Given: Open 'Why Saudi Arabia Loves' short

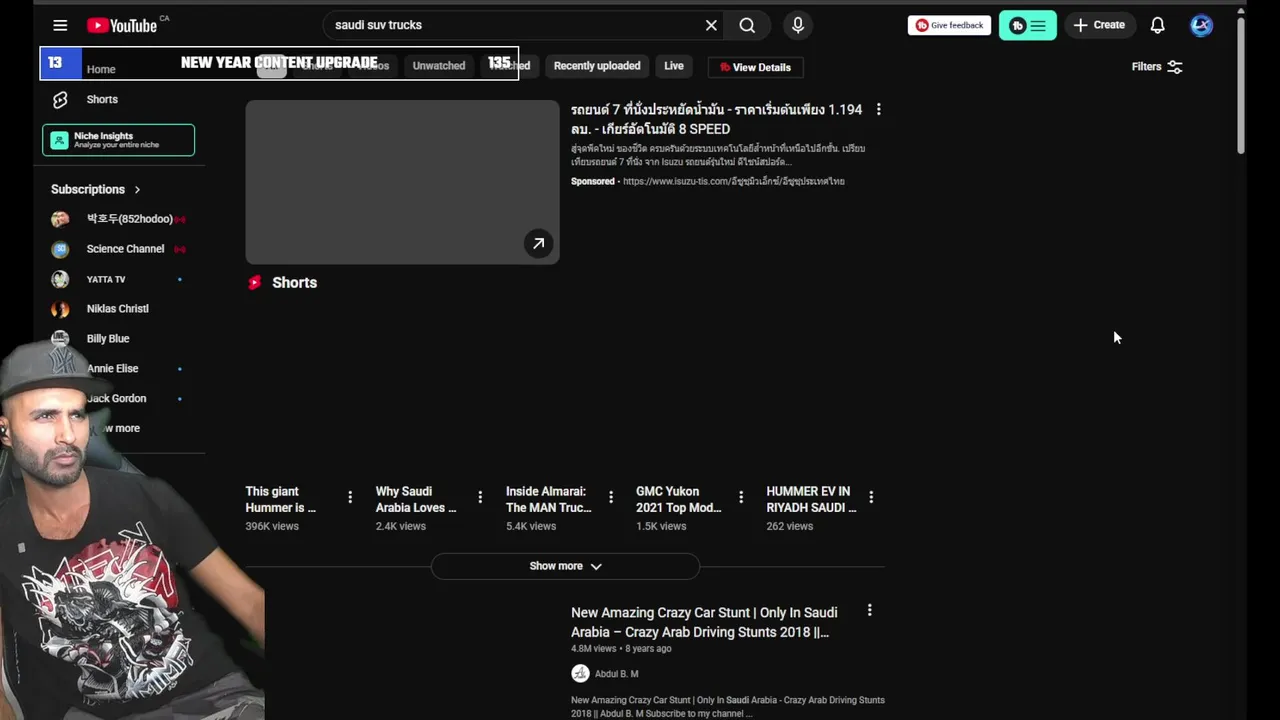Looking at the screenshot, I should (416, 499).
